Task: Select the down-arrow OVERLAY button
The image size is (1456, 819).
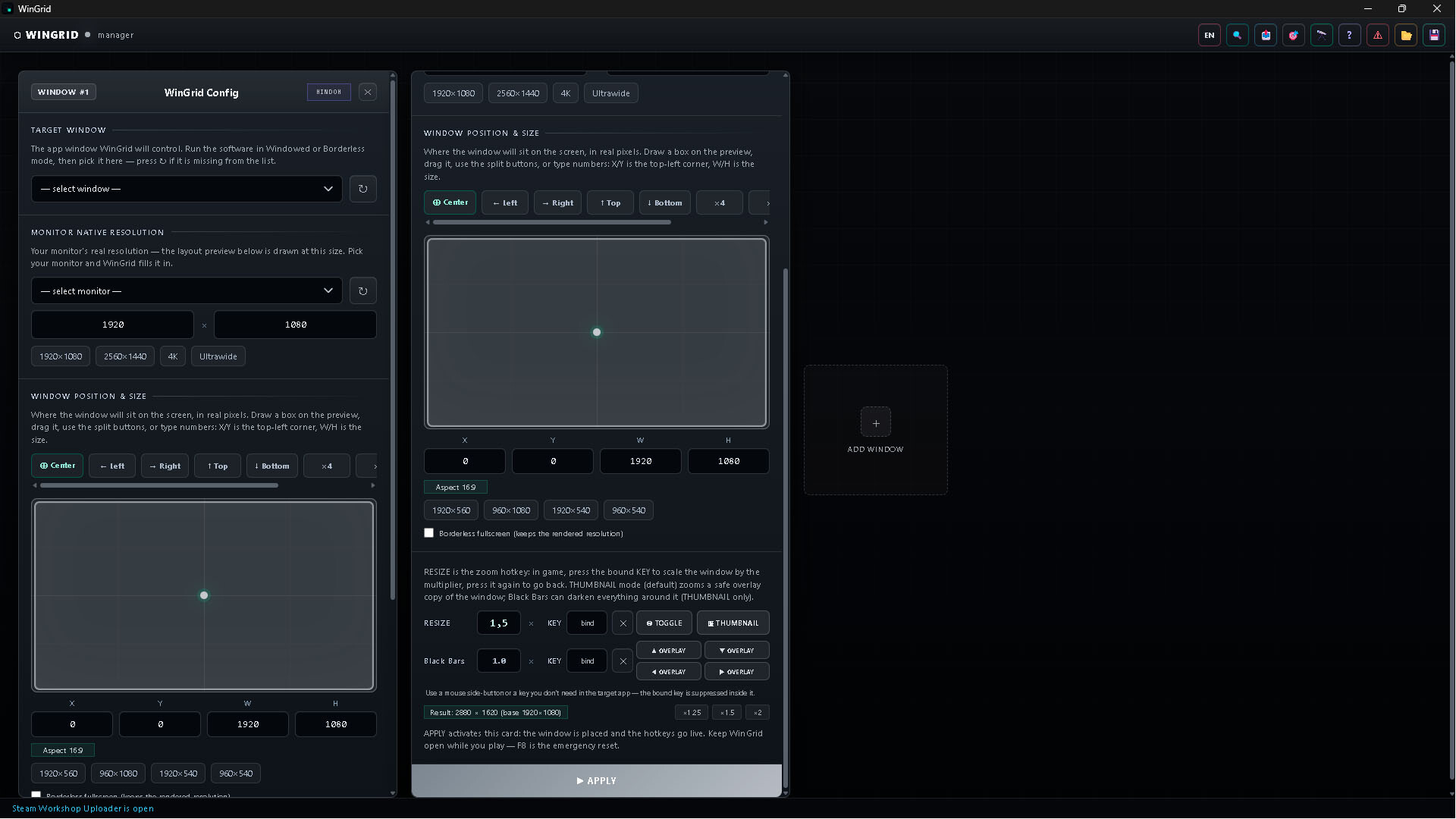Action: [736, 651]
